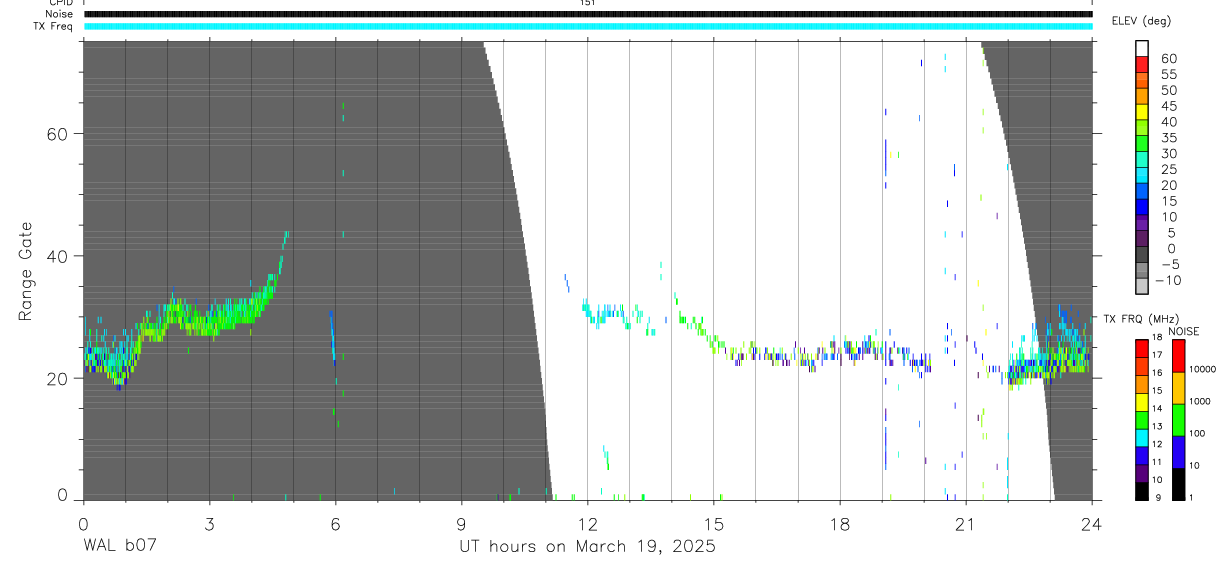Click the 151 CPID value at top
Viewport: 1228px width, 567px height.
[587, 3]
